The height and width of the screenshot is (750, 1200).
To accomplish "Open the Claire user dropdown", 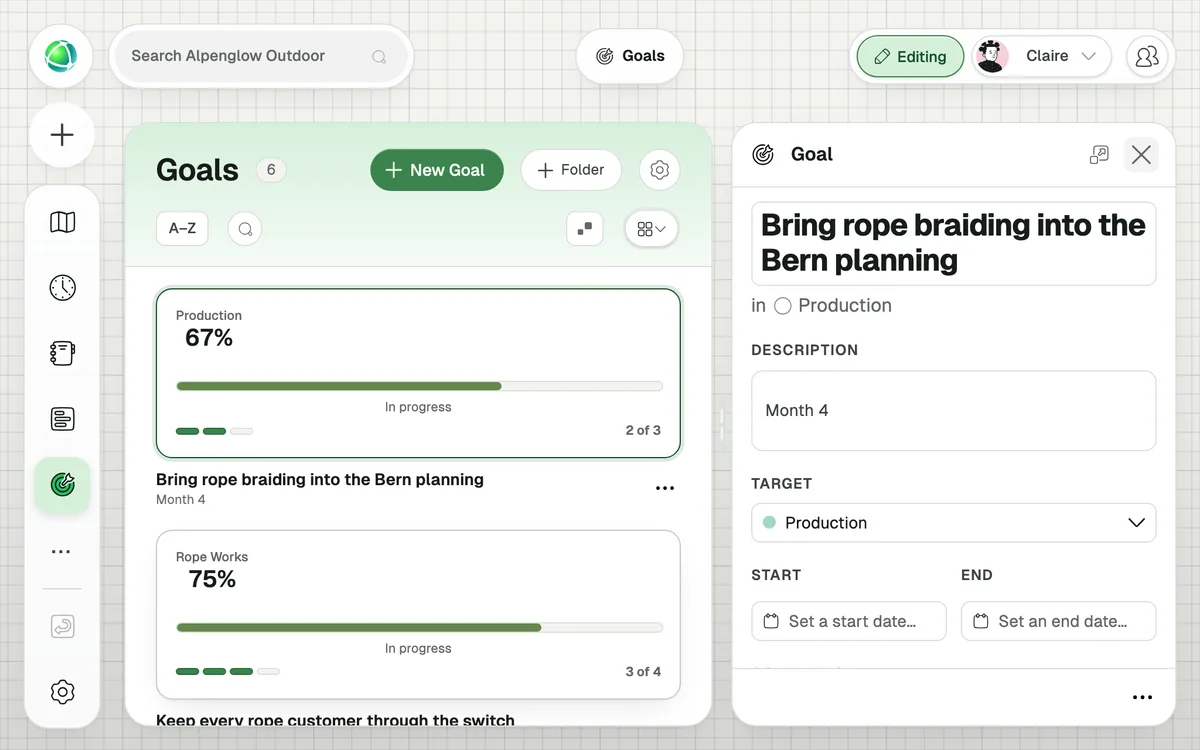I will click(x=1041, y=56).
